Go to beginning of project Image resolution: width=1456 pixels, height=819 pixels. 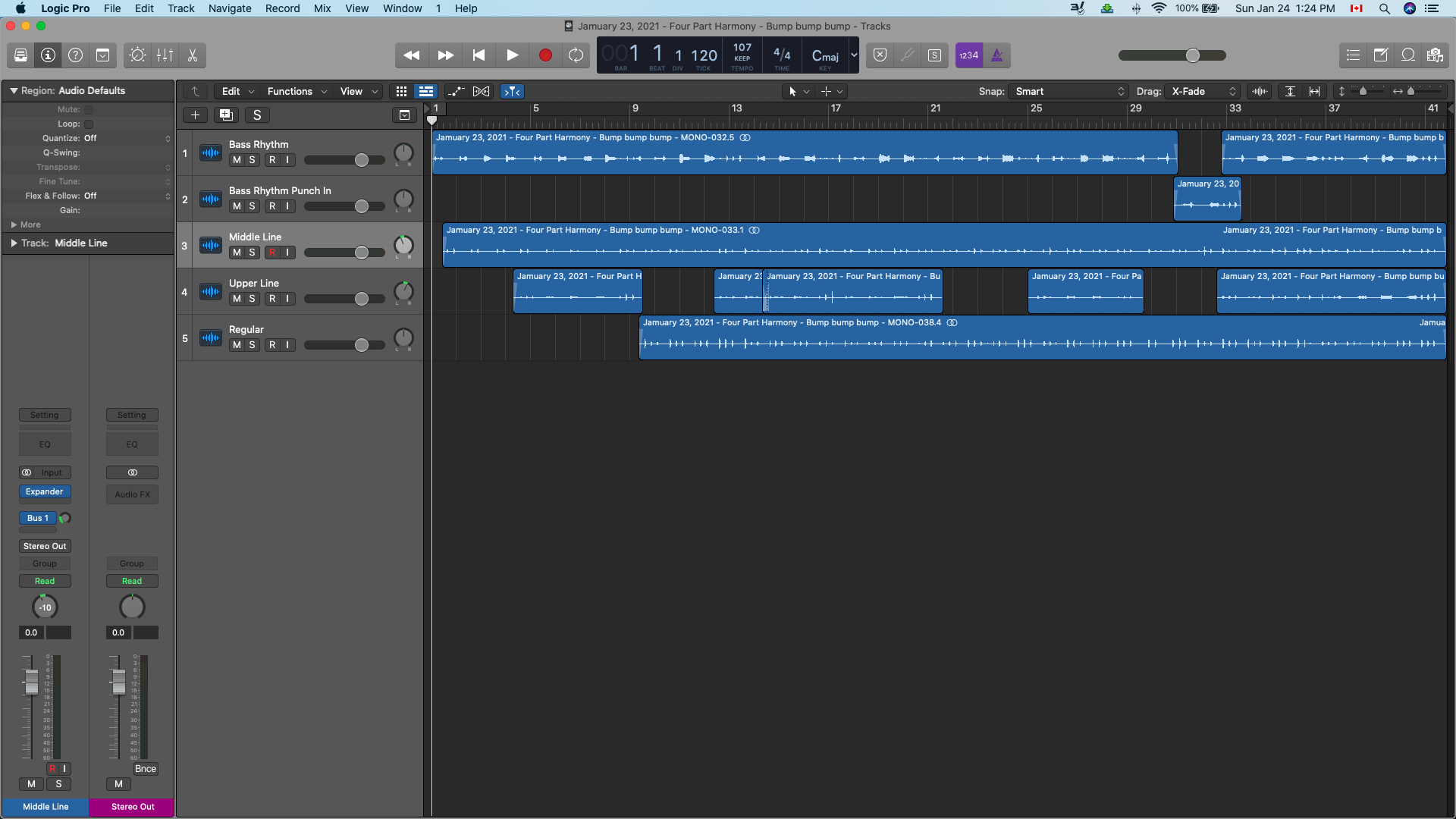479,55
